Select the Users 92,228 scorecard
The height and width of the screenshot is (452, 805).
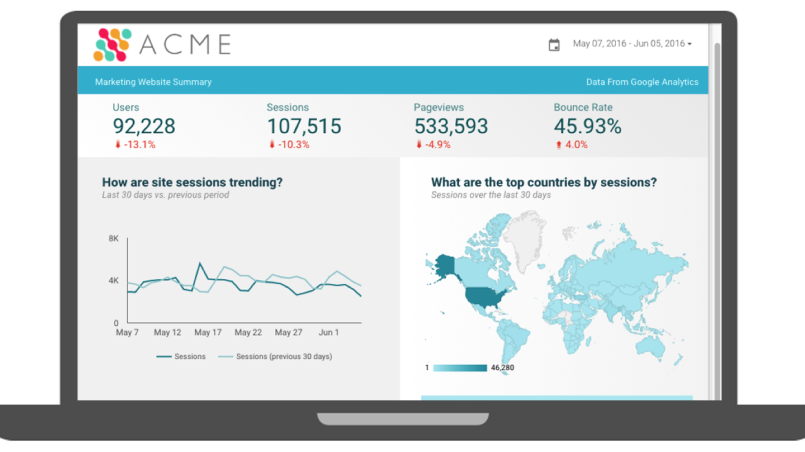tap(144, 126)
